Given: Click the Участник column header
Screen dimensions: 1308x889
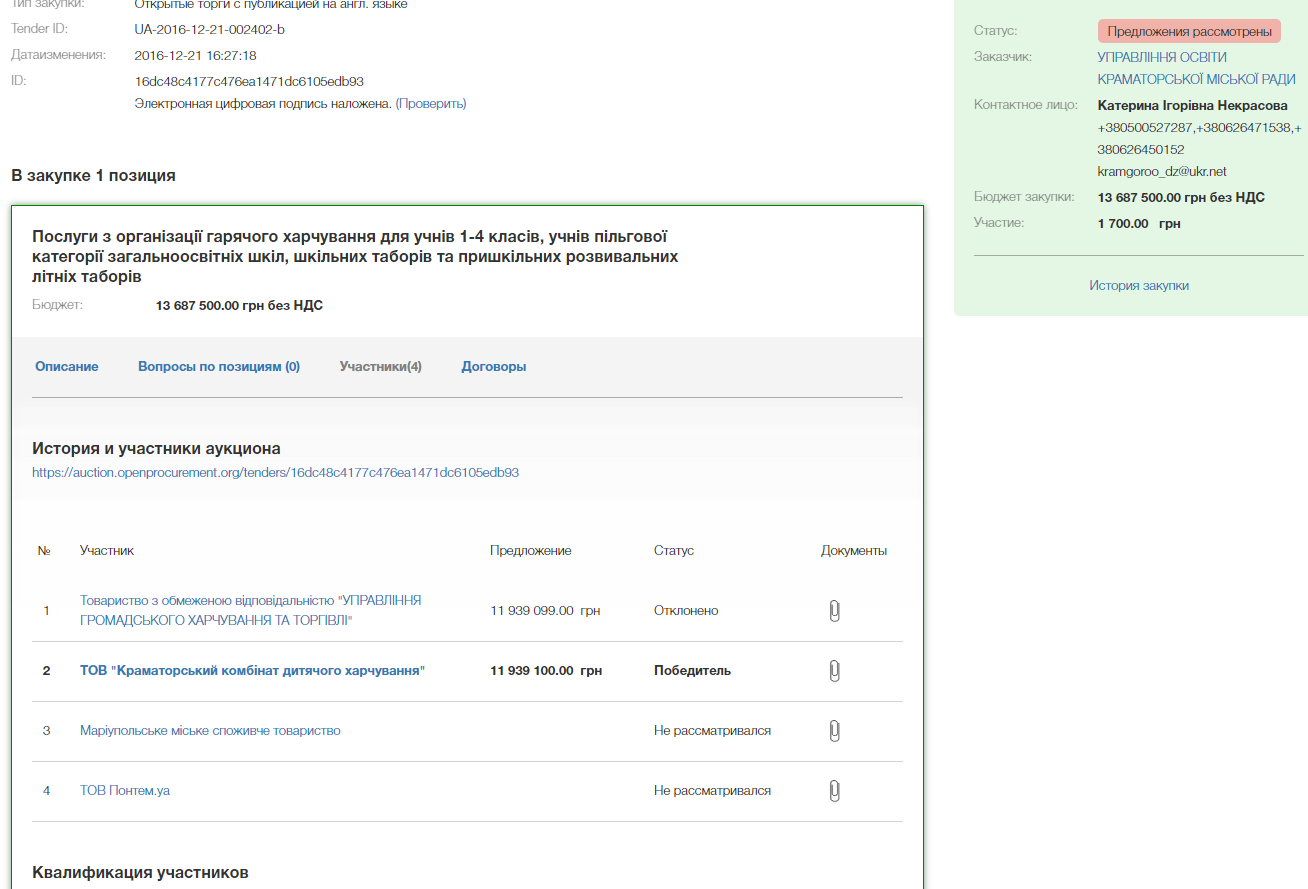Looking at the screenshot, I should point(107,551).
